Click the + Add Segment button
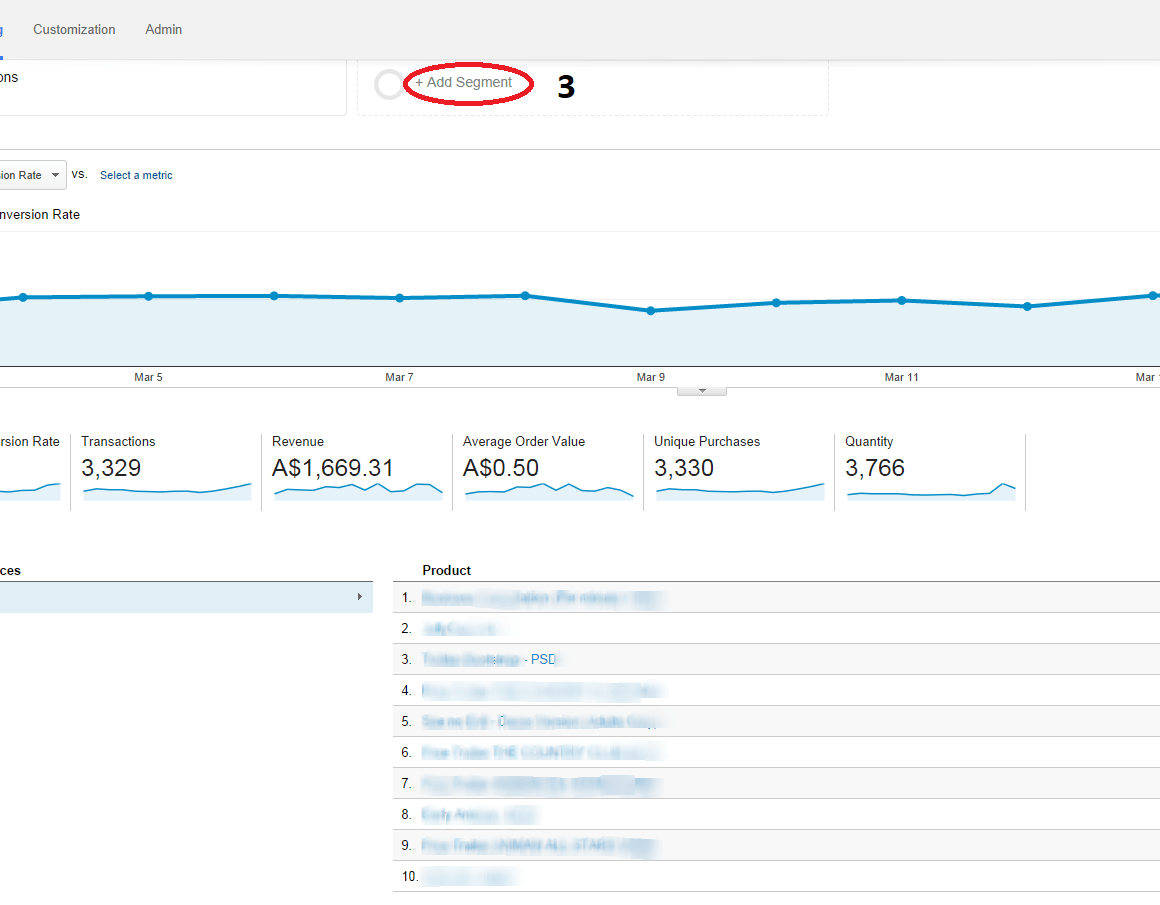The image size is (1160, 905). tap(465, 83)
